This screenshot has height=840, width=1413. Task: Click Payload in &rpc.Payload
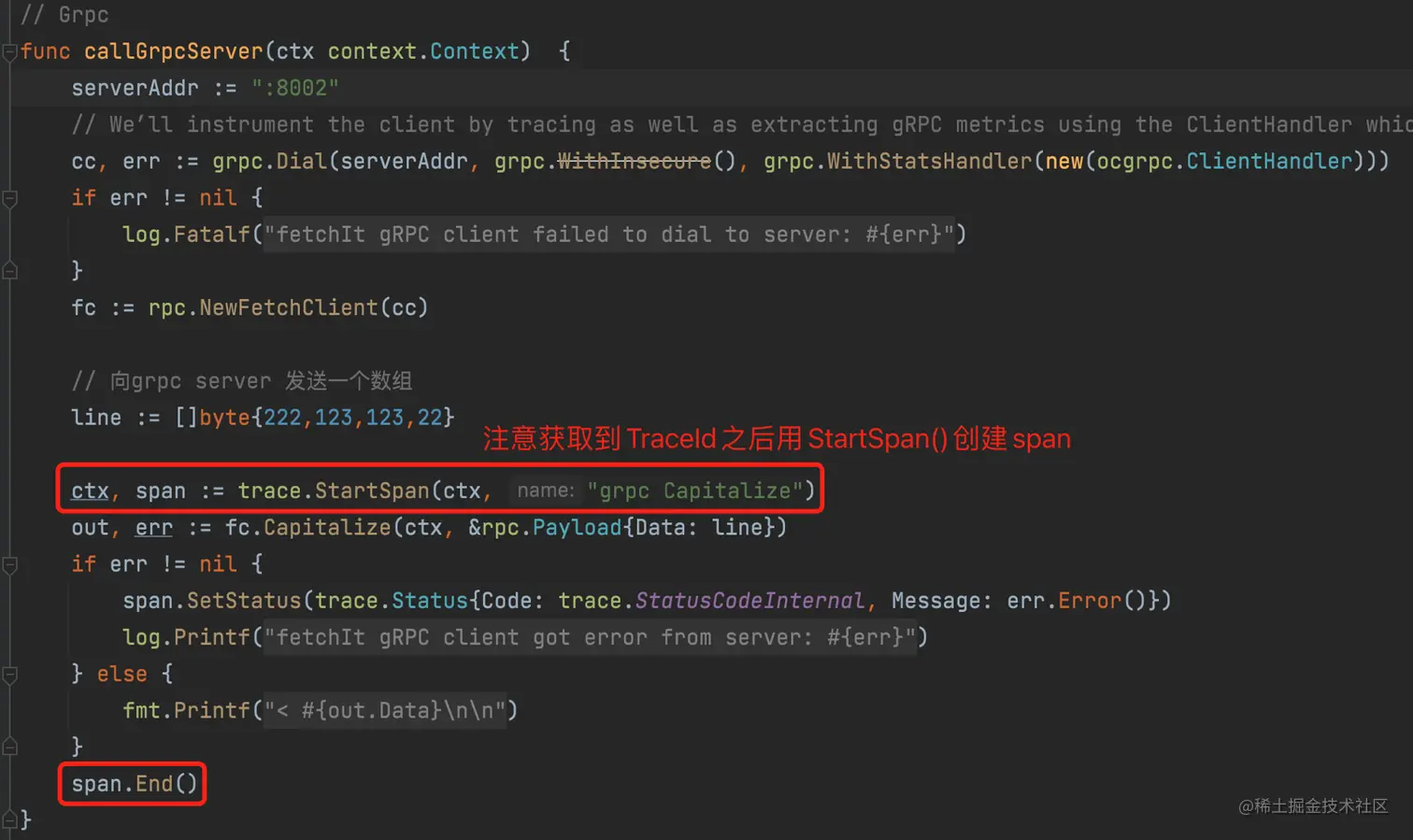577,527
